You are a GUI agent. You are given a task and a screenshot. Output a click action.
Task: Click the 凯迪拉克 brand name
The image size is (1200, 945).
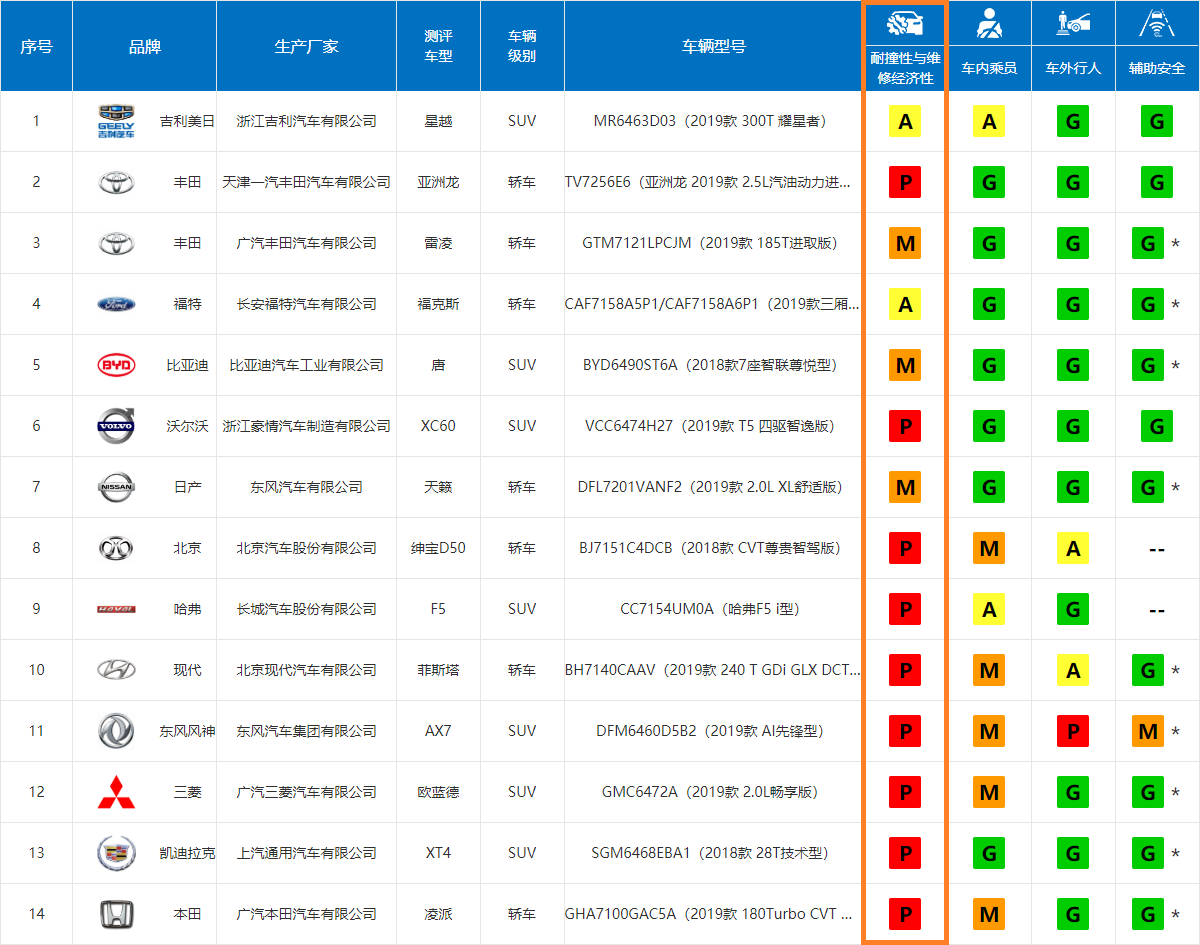187,853
